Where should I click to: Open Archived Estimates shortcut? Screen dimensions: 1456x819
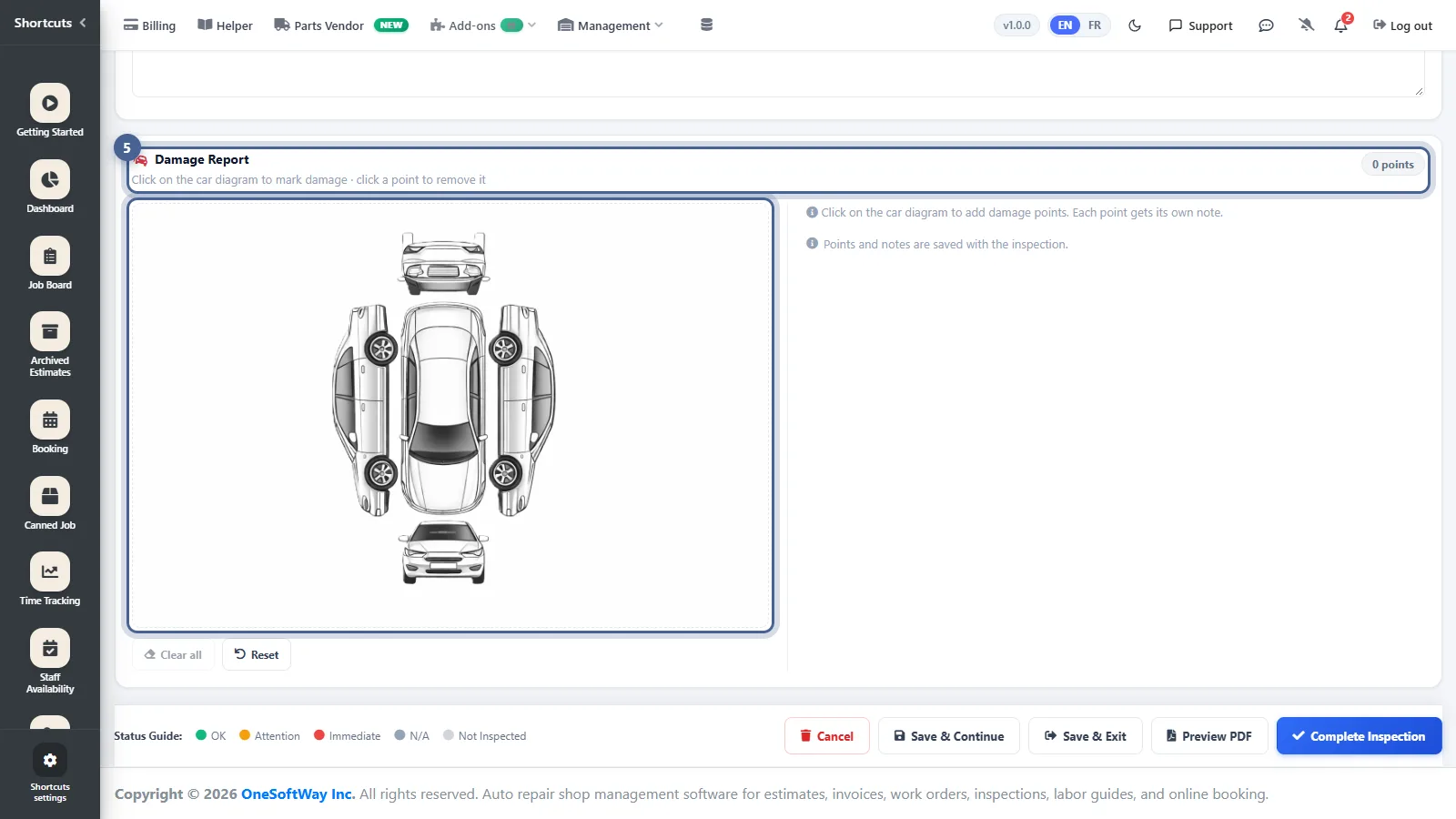[50, 345]
